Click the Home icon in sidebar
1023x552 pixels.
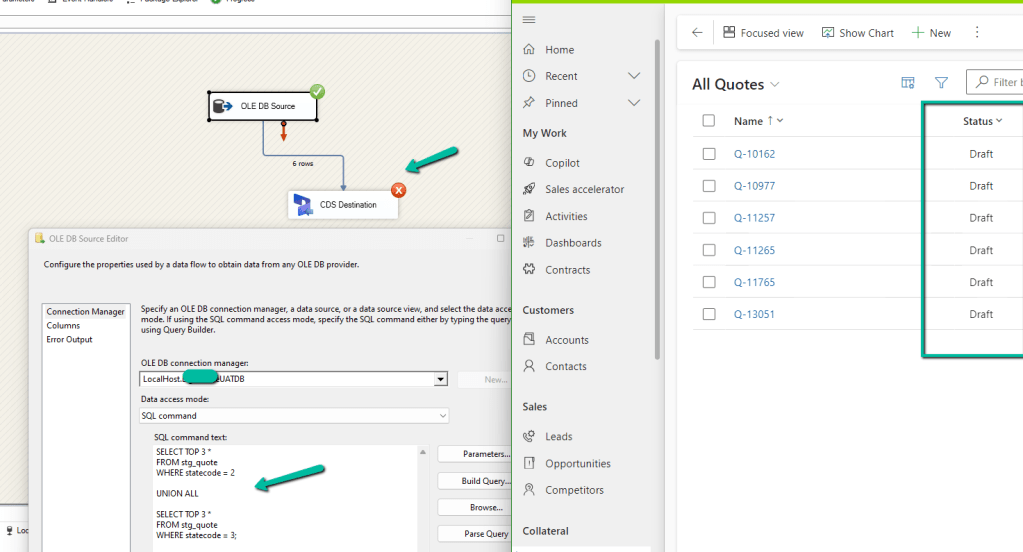click(529, 49)
